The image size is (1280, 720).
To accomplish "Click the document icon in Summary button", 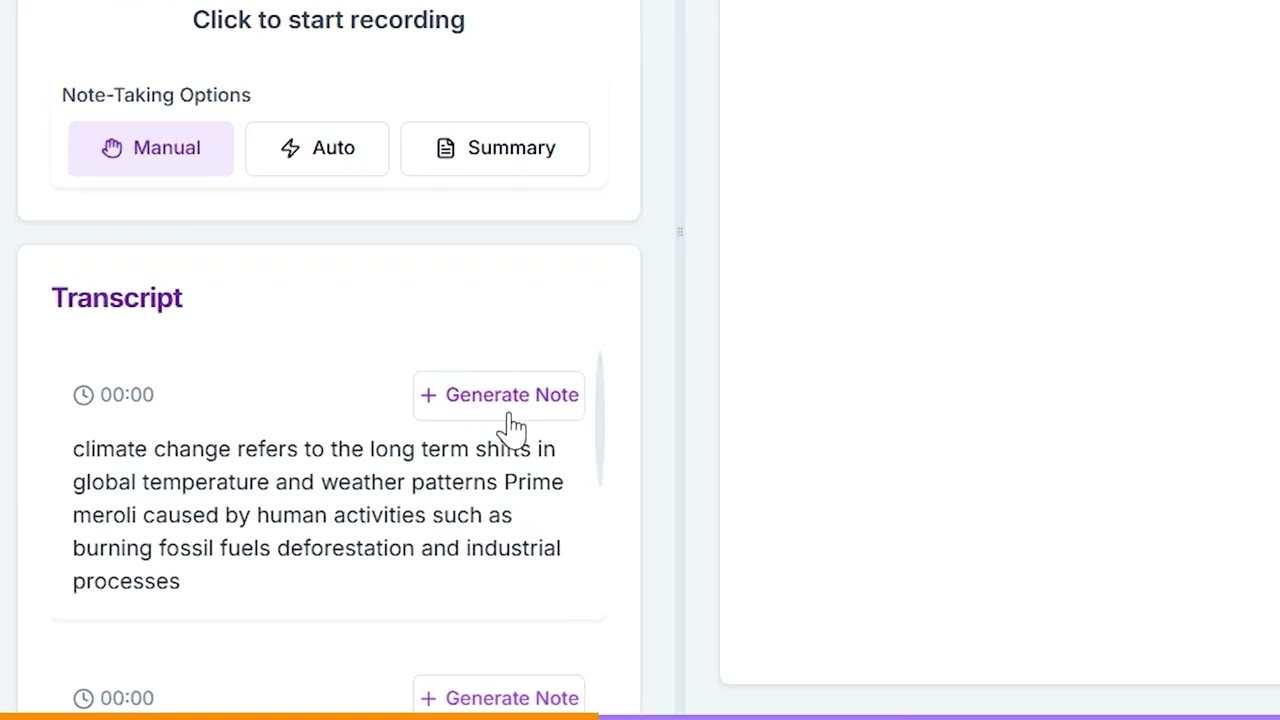I will [x=446, y=148].
